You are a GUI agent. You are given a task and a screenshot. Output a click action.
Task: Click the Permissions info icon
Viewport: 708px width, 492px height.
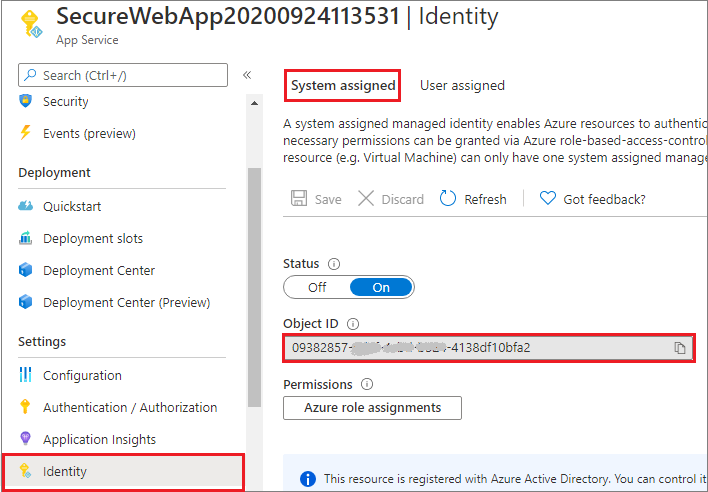click(x=367, y=385)
